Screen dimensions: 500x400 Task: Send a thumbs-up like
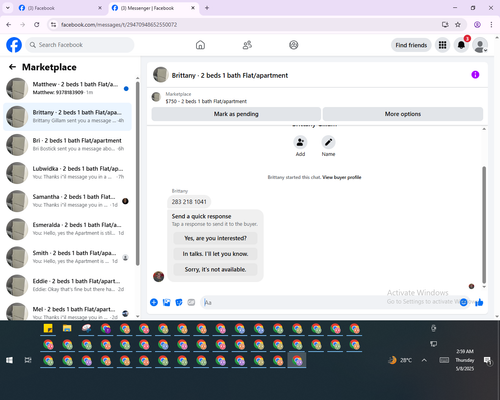coord(479,302)
